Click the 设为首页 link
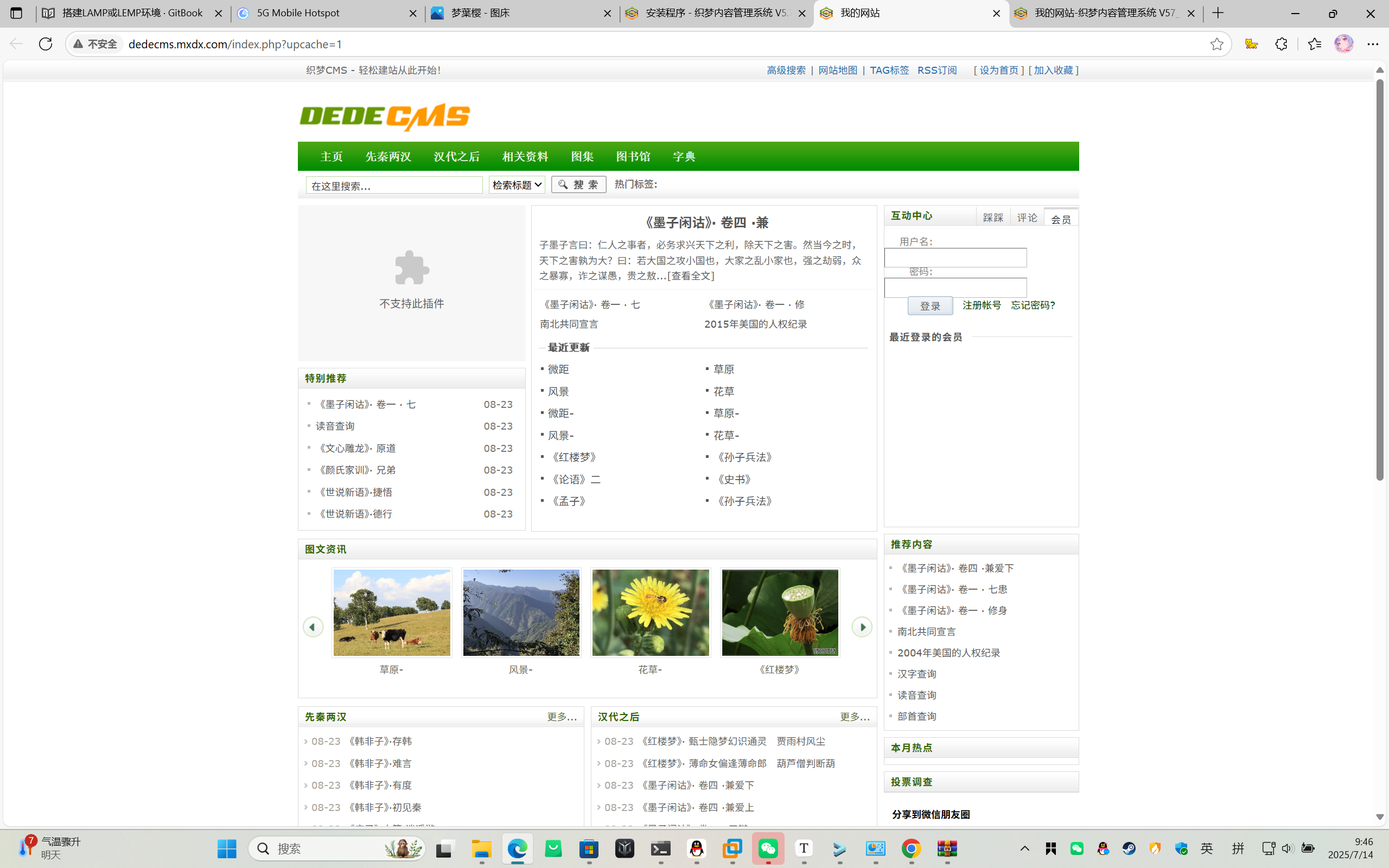Viewport: 1389px width, 868px height. [999, 70]
